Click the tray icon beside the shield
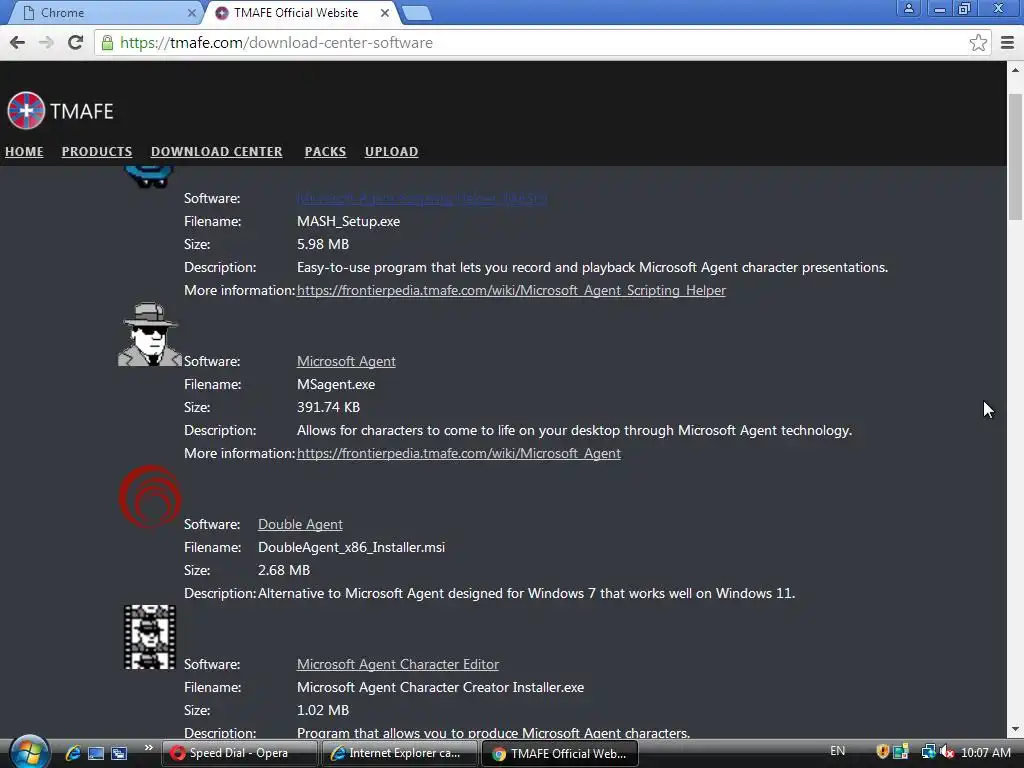 (901, 752)
